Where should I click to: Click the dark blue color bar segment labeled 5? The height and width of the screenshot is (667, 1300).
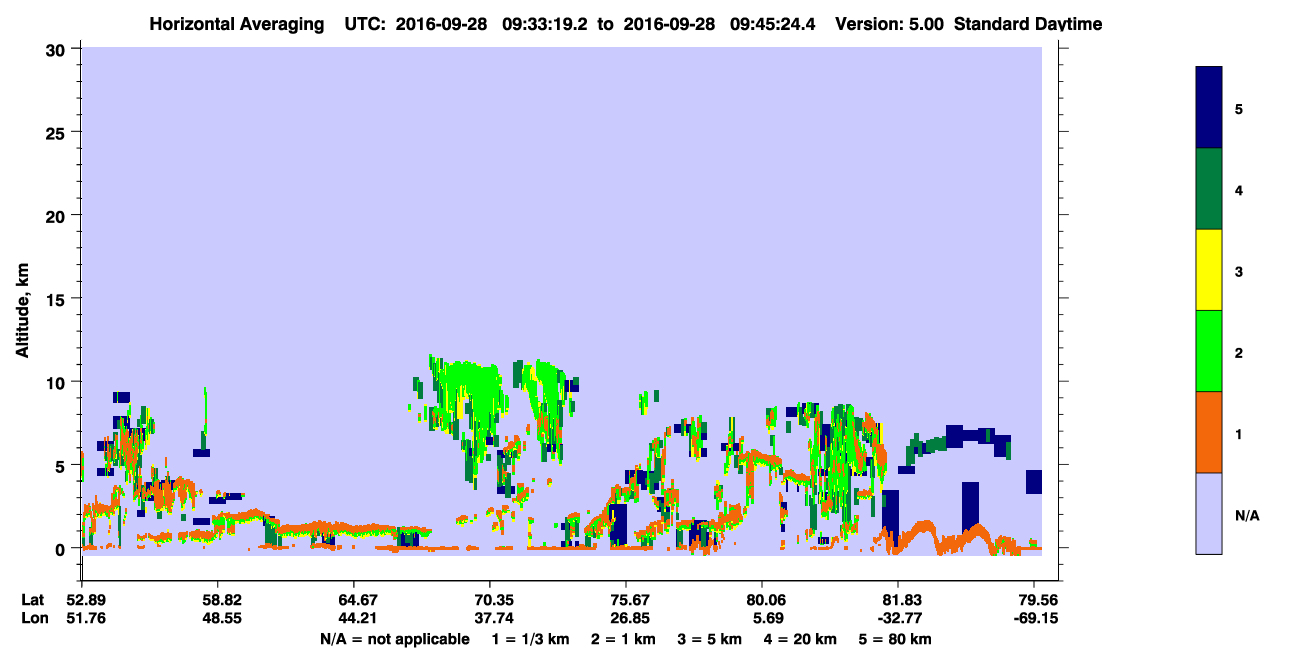(1209, 107)
